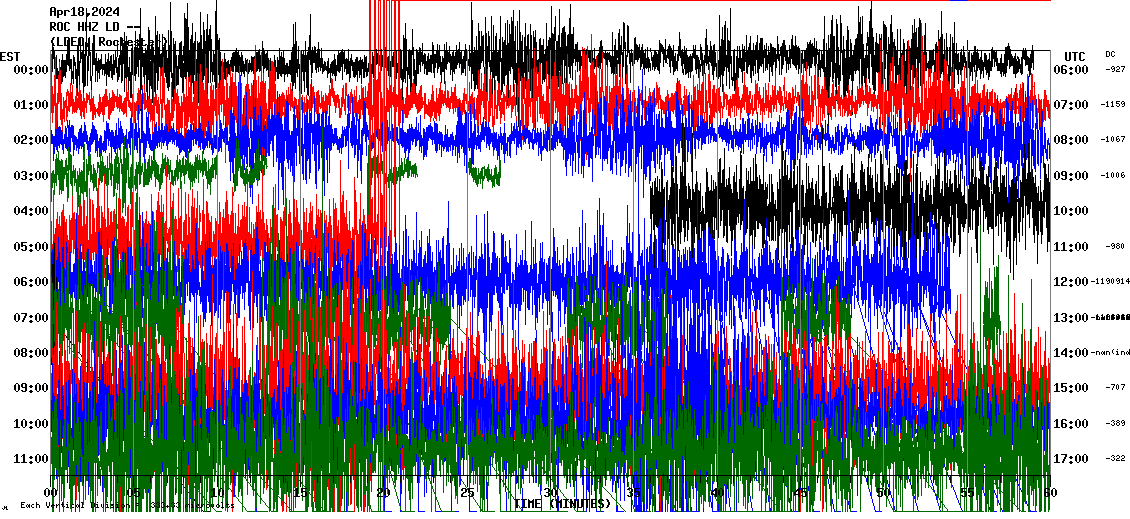The height and width of the screenshot is (519, 1130).
Task: Click the DC value -1006
Action: pyautogui.click(x=1113, y=175)
